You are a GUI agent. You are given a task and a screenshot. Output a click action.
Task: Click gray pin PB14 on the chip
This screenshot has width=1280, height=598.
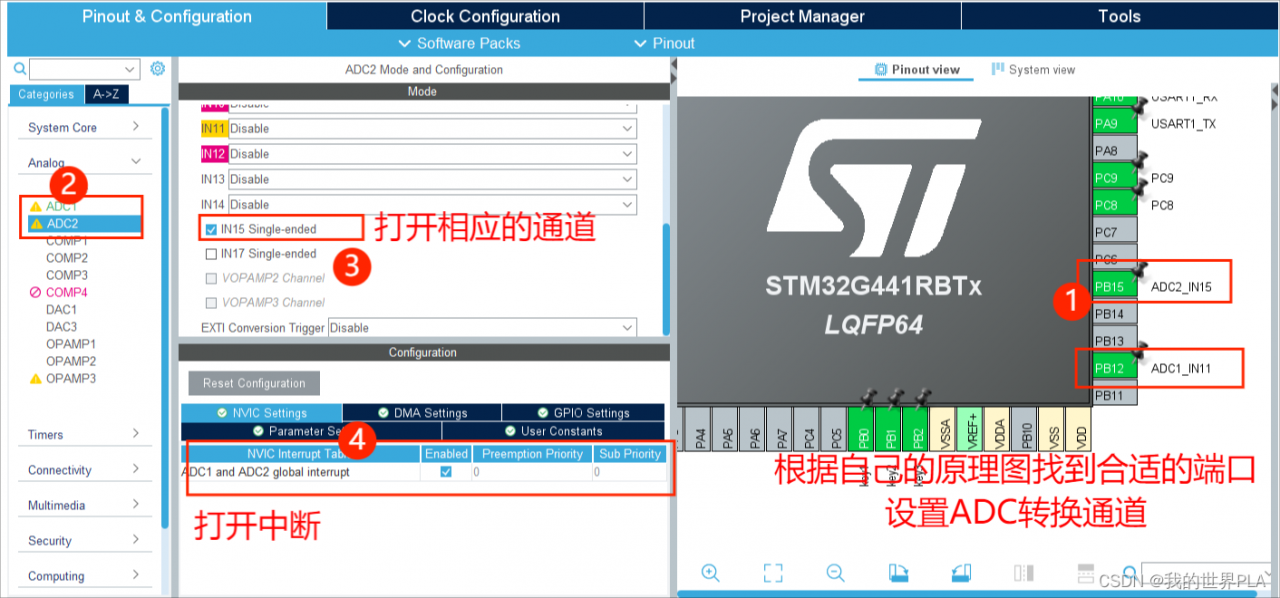pyautogui.click(x=1114, y=314)
